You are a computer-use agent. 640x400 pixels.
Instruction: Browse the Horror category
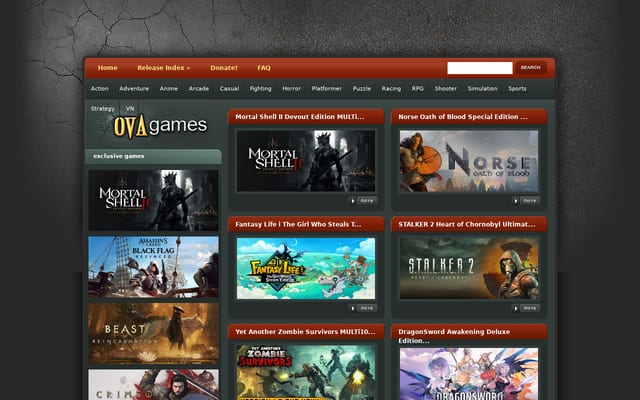[x=291, y=89]
